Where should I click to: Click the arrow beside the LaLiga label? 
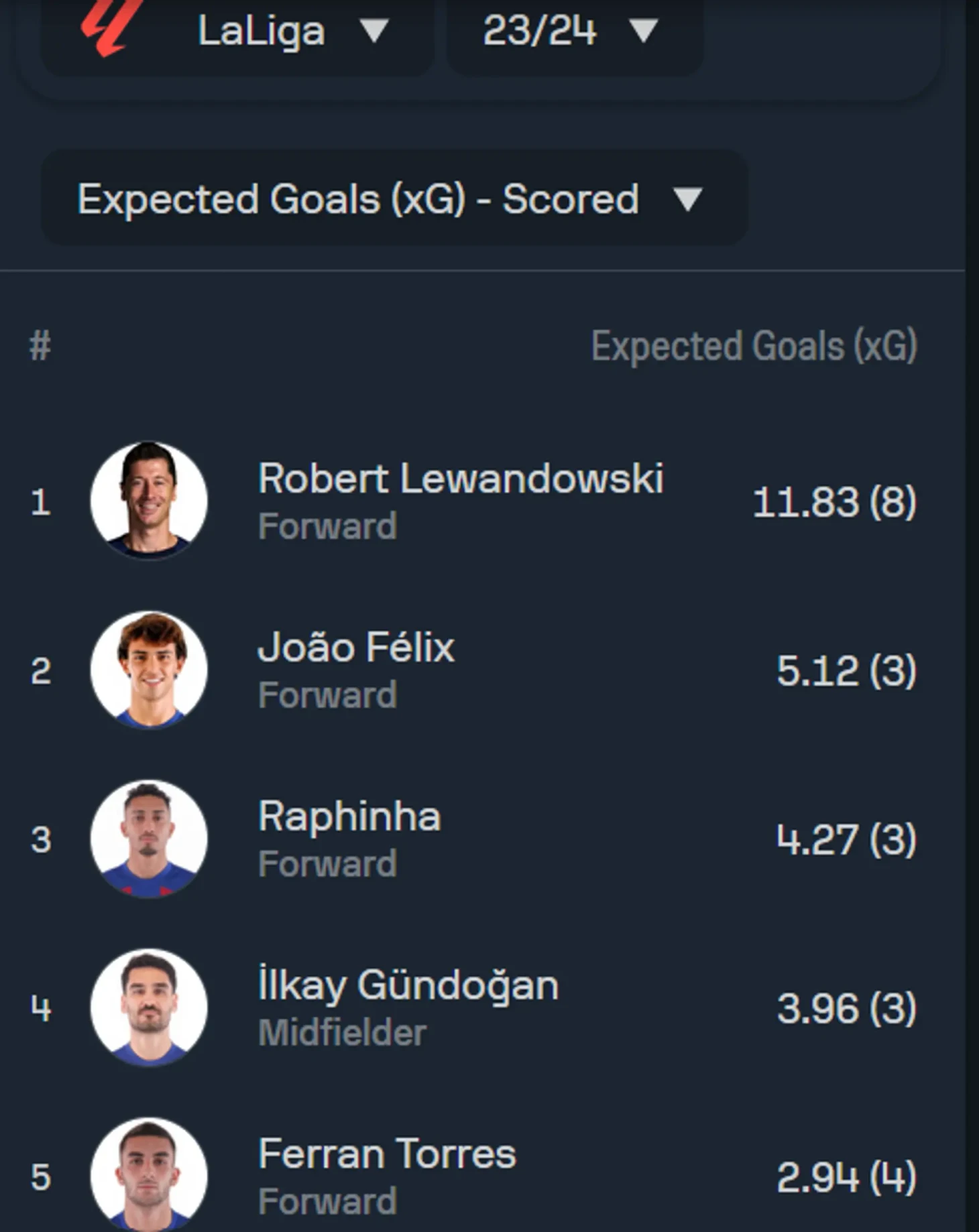373,31
